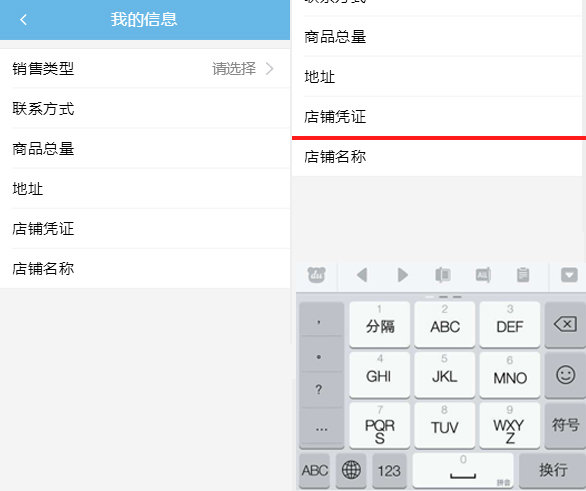Select 联系方式 row in left screen
Screen dimensions: 586x491
point(145,109)
